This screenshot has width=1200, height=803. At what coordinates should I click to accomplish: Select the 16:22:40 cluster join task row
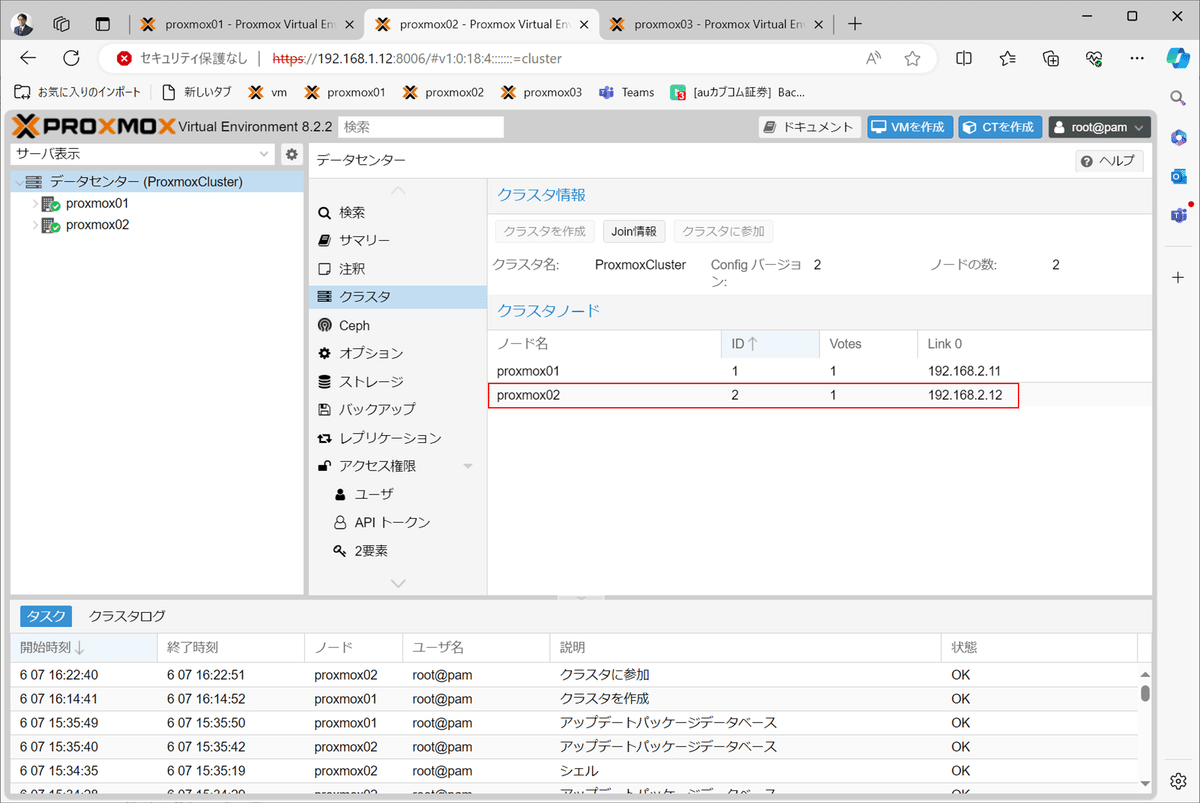pyautogui.click(x=574, y=675)
